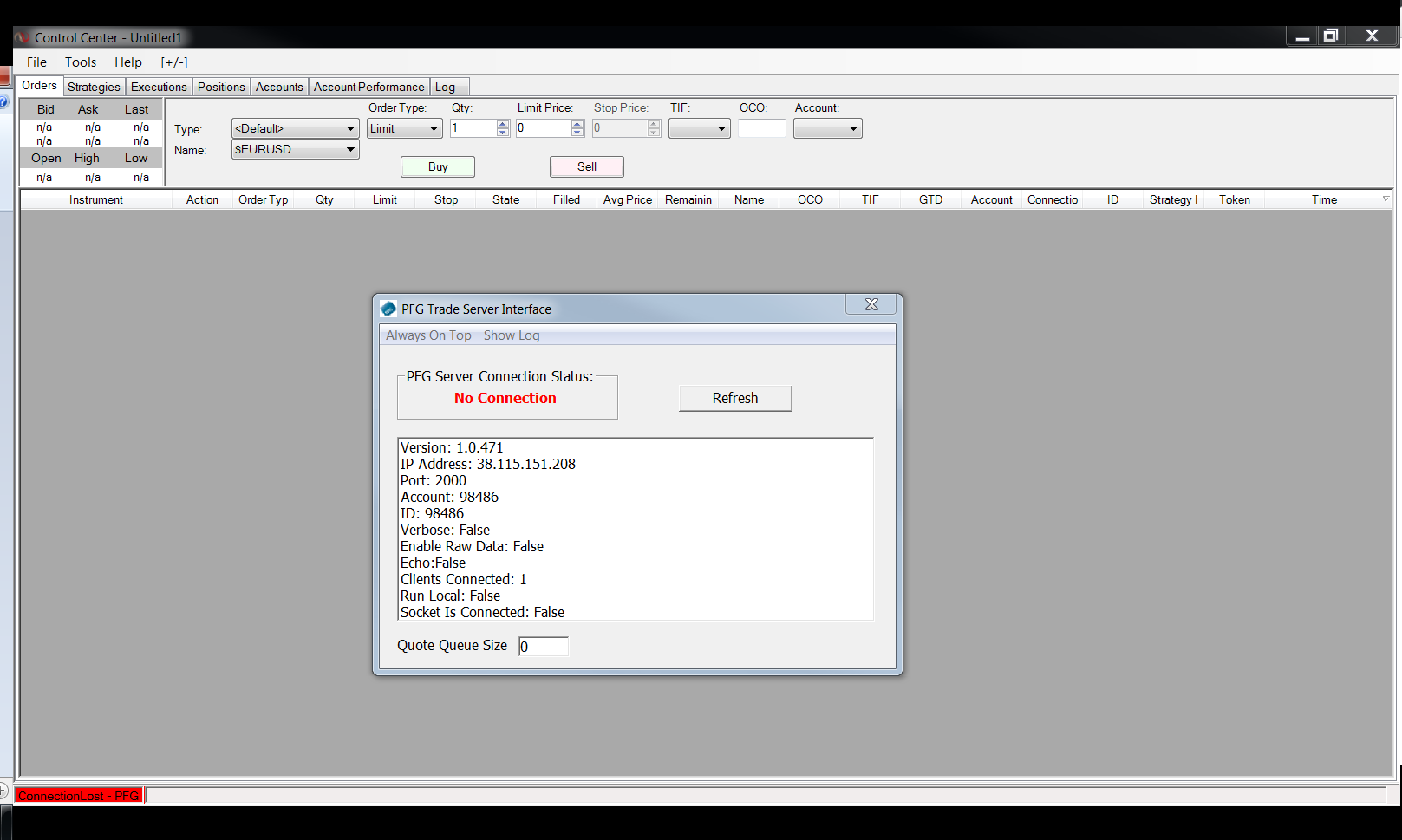Image resolution: width=1402 pixels, height=840 pixels.
Task: Click the Token column header
Action: (1235, 199)
